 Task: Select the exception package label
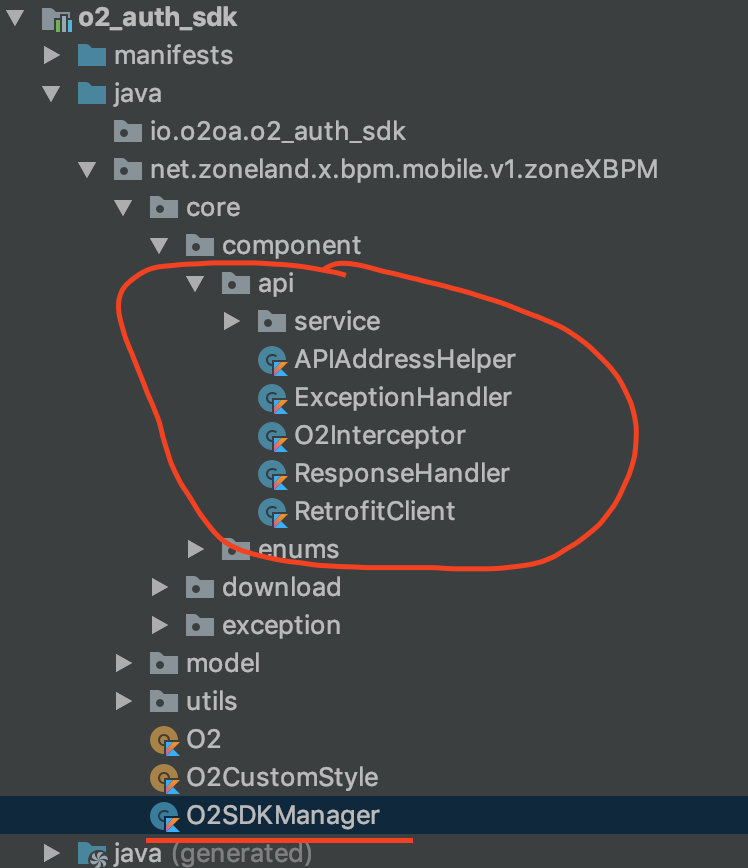click(281, 626)
